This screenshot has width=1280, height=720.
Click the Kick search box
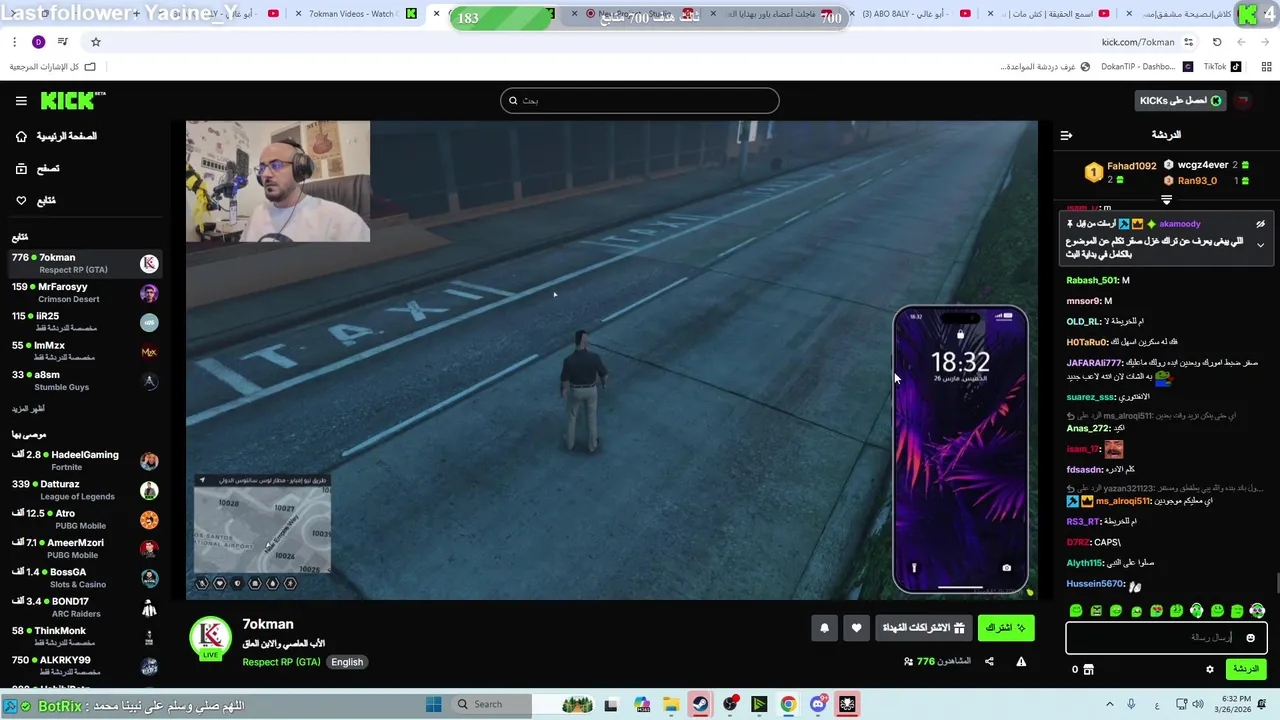(639, 100)
